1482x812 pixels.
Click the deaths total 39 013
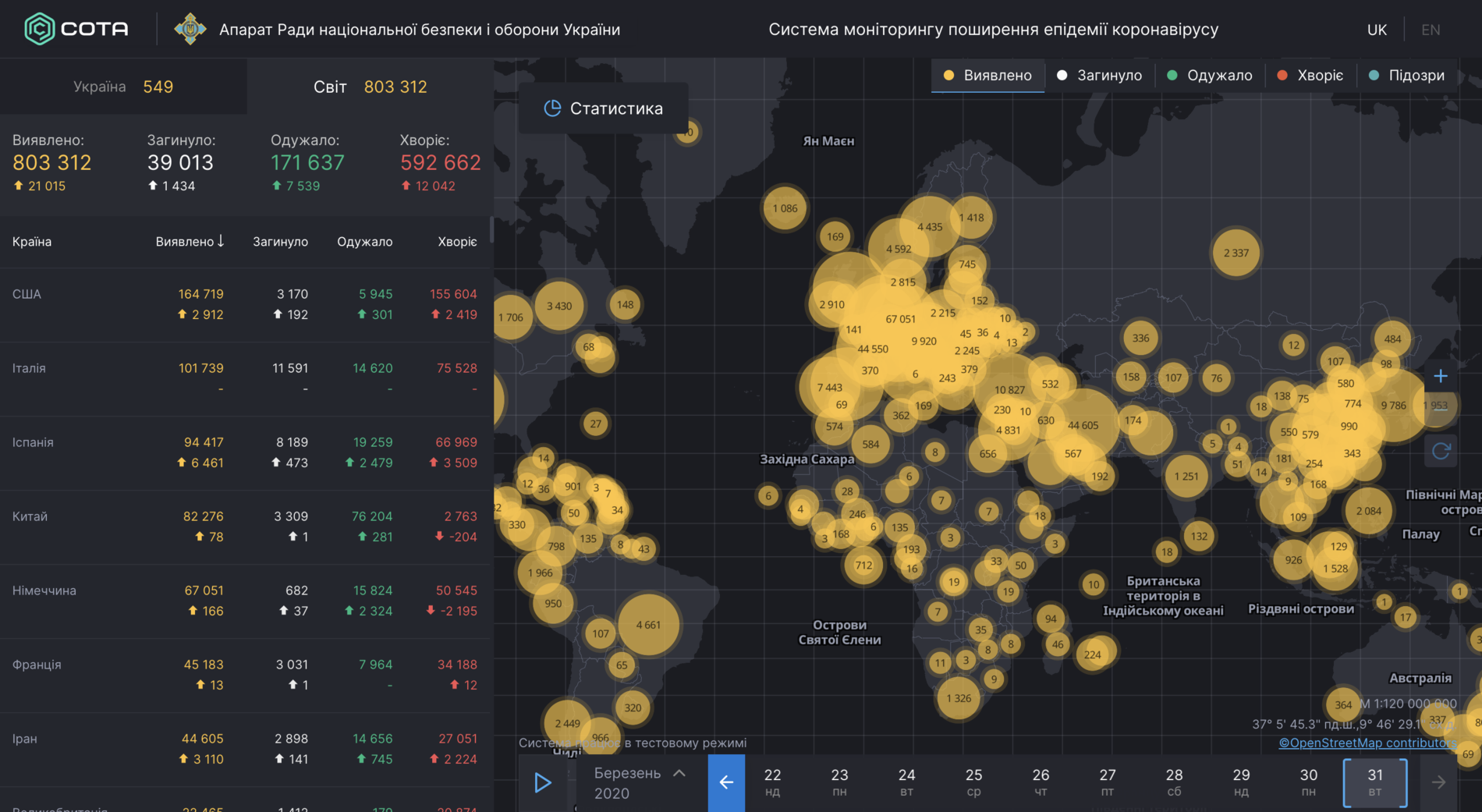(x=180, y=162)
